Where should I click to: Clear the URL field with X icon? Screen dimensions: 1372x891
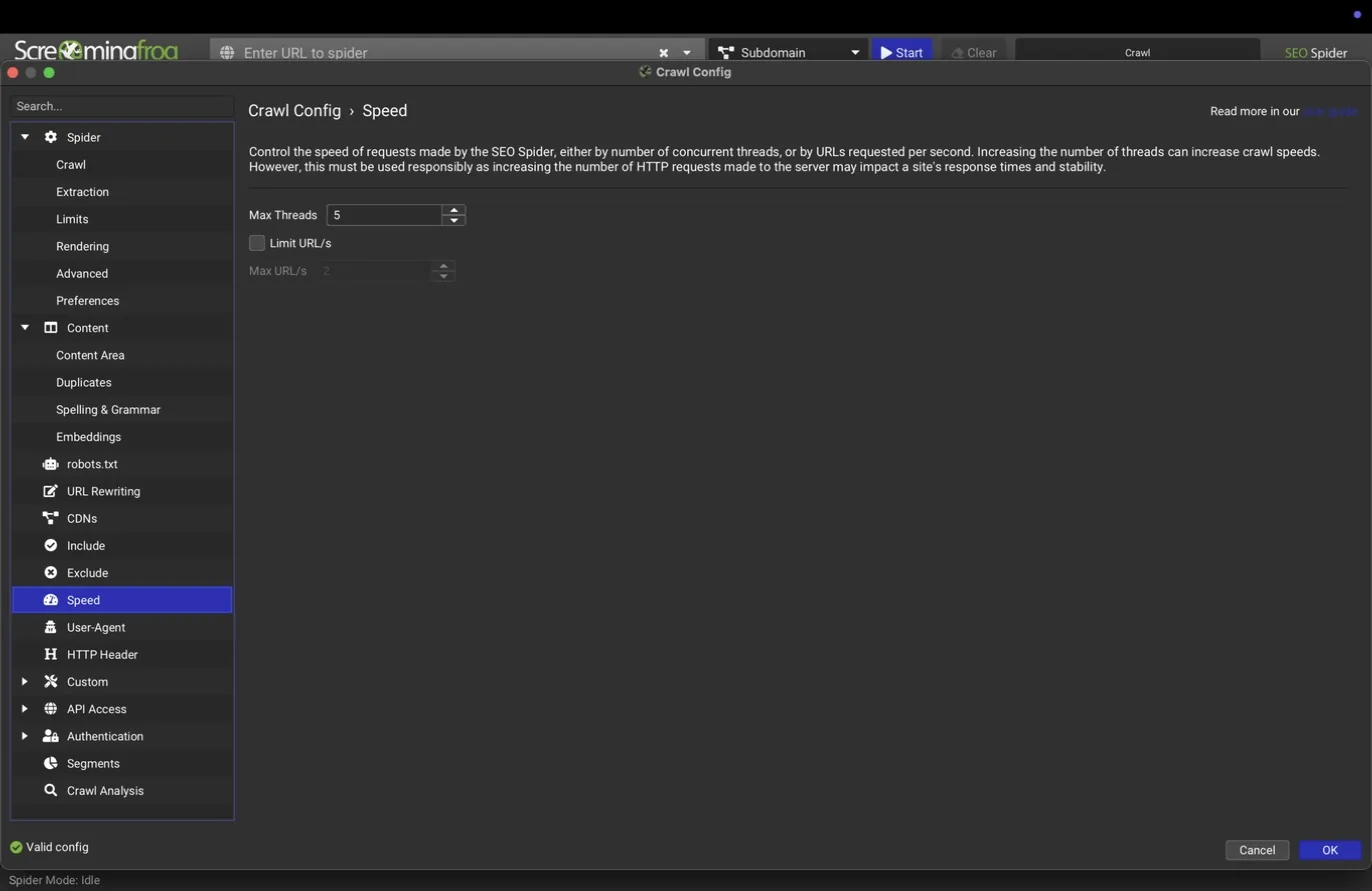point(663,52)
